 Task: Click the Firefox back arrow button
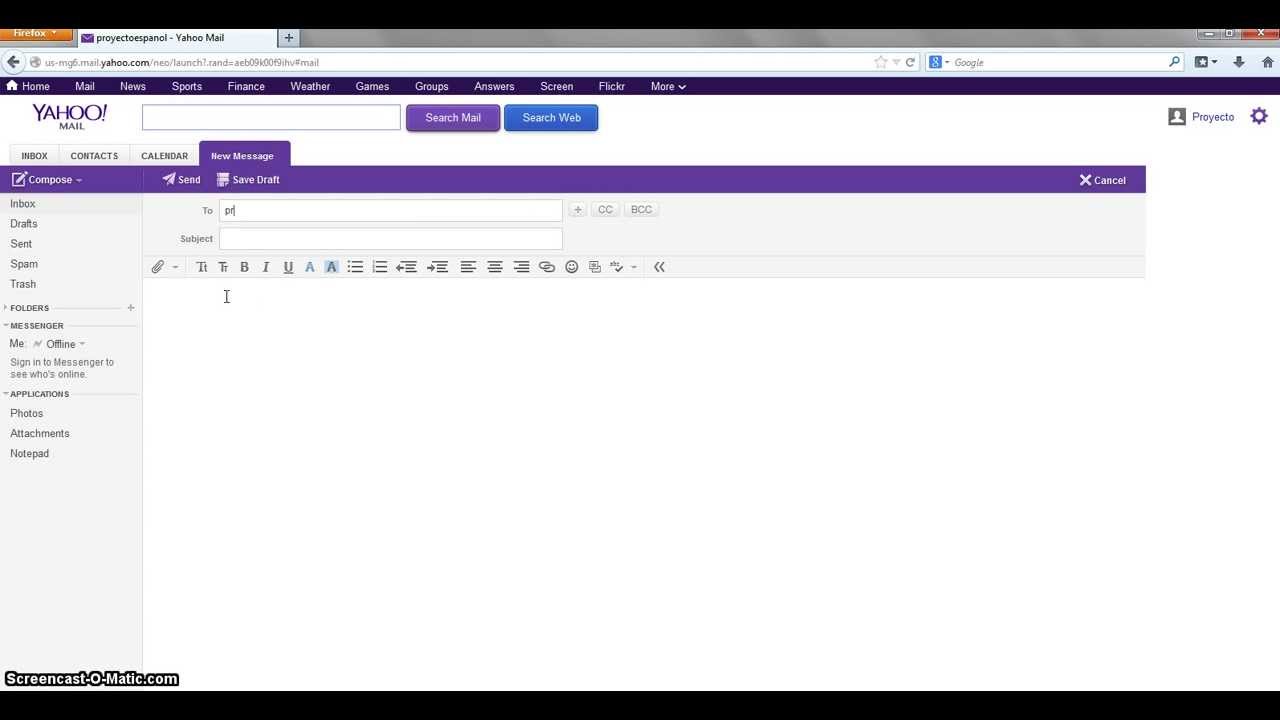pyautogui.click(x=13, y=62)
